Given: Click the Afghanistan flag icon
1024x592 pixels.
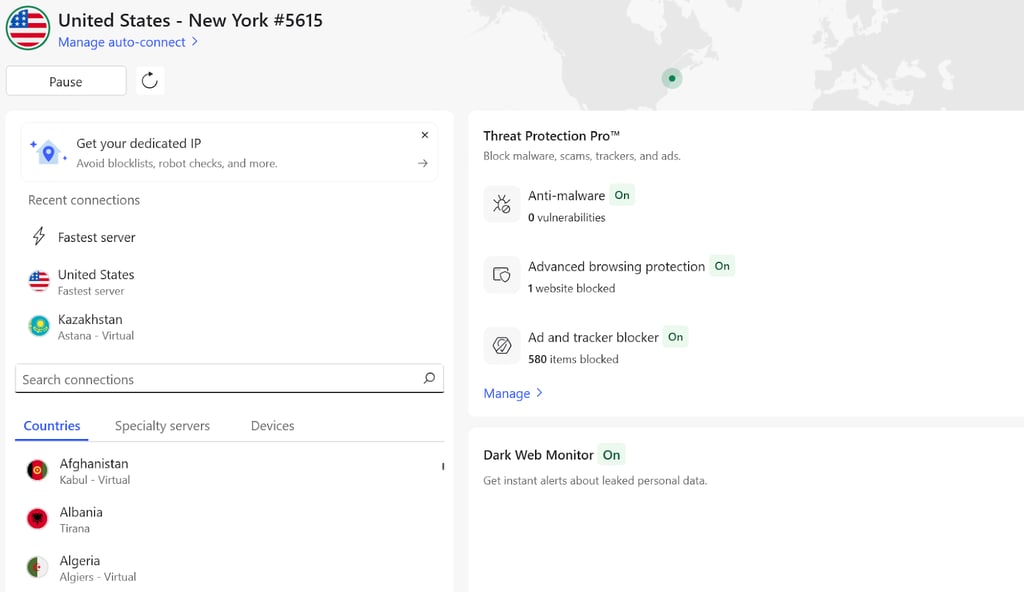Looking at the screenshot, I should point(37,470).
